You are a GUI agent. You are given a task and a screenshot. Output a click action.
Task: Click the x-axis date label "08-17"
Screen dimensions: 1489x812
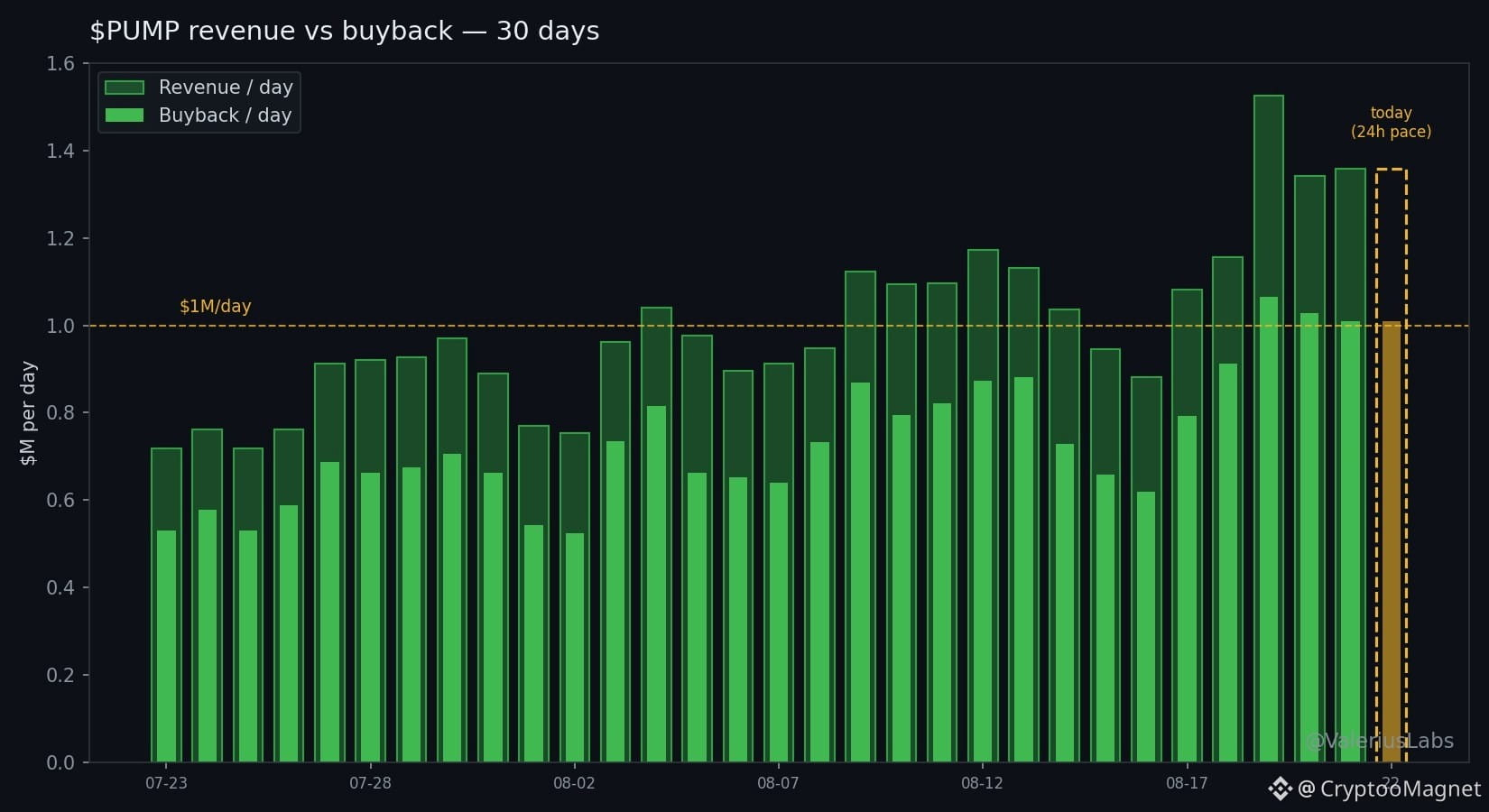1187,783
